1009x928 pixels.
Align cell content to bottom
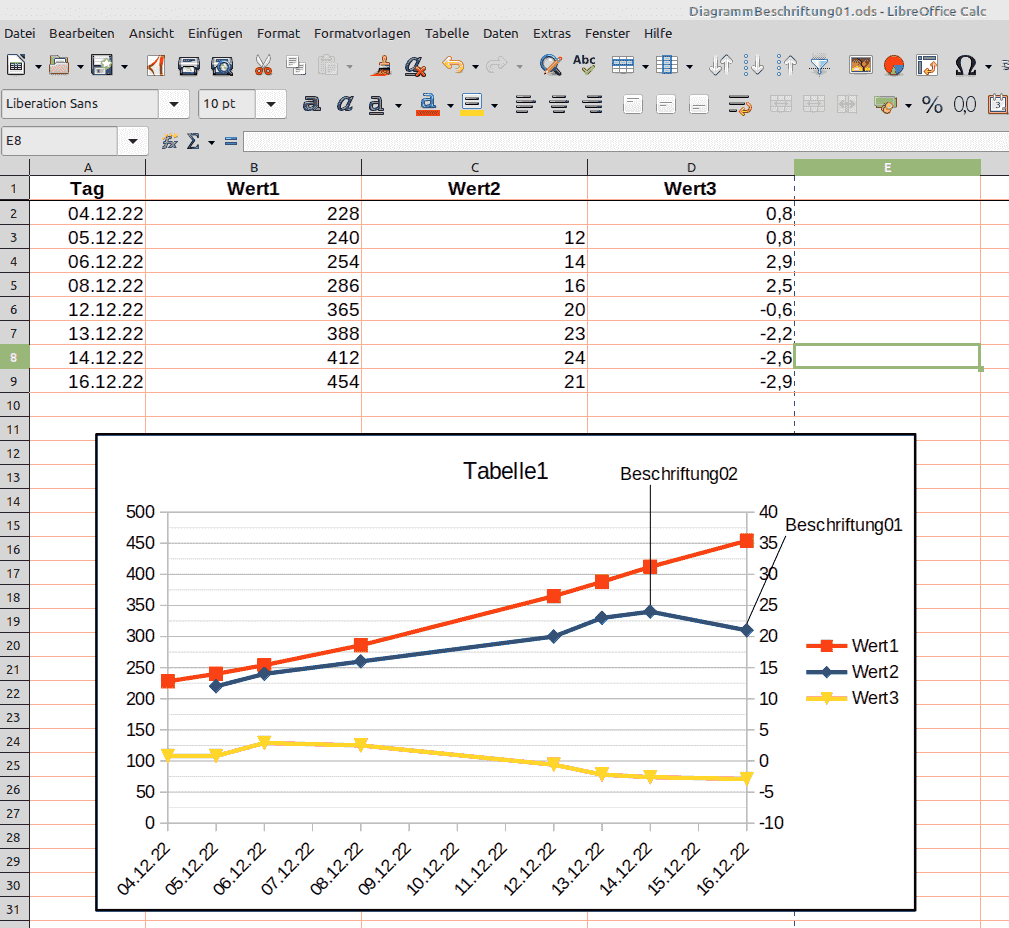point(699,104)
